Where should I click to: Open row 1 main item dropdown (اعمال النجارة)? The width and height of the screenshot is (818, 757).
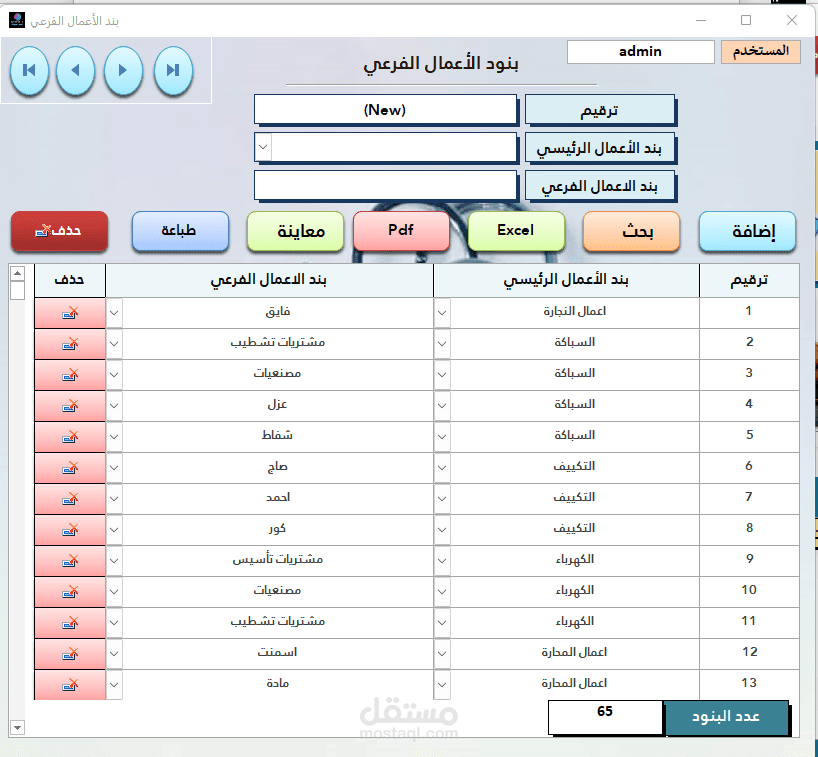tap(442, 313)
